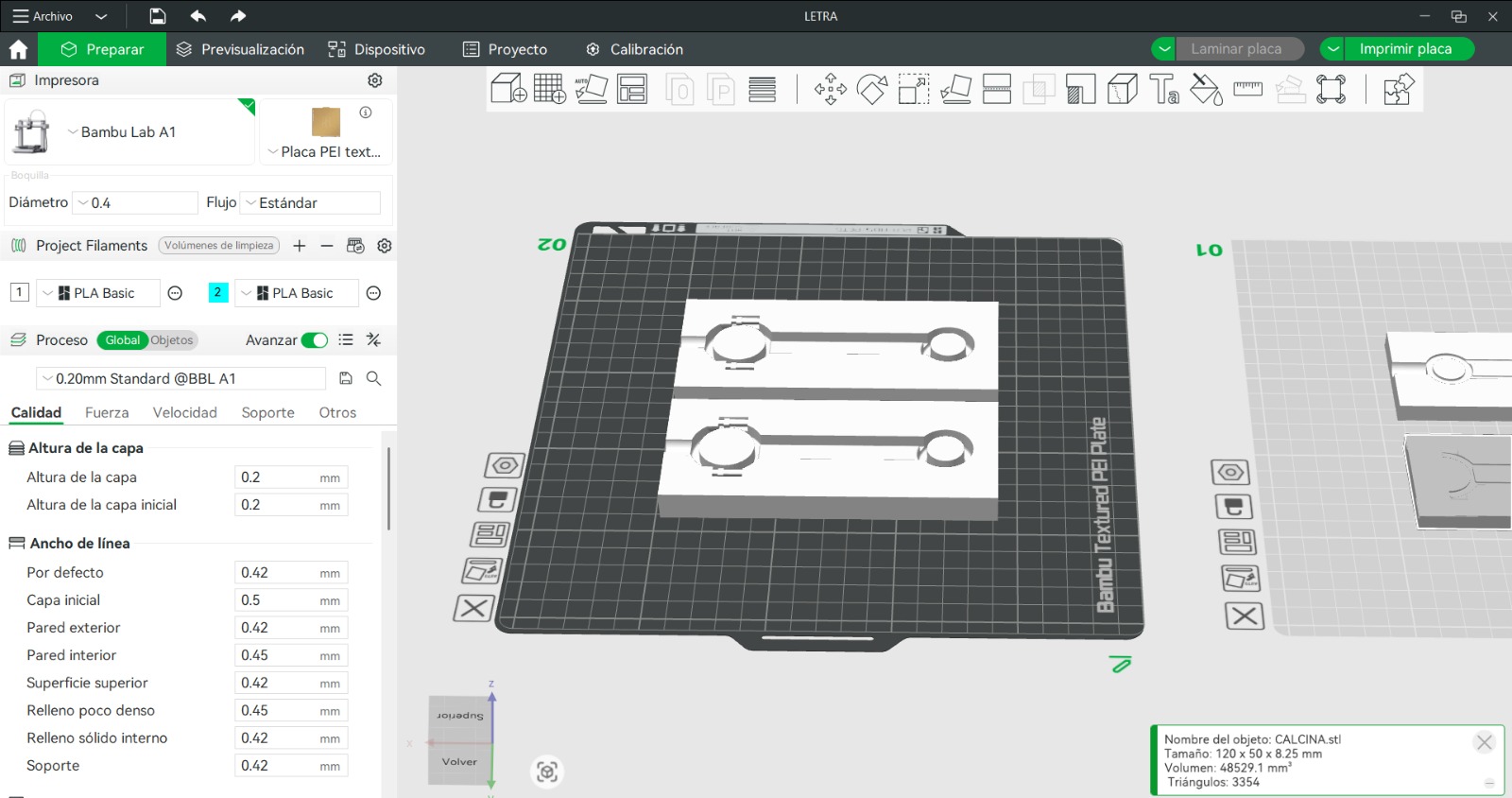Save the process preset

pyautogui.click(x=346, y=378)
